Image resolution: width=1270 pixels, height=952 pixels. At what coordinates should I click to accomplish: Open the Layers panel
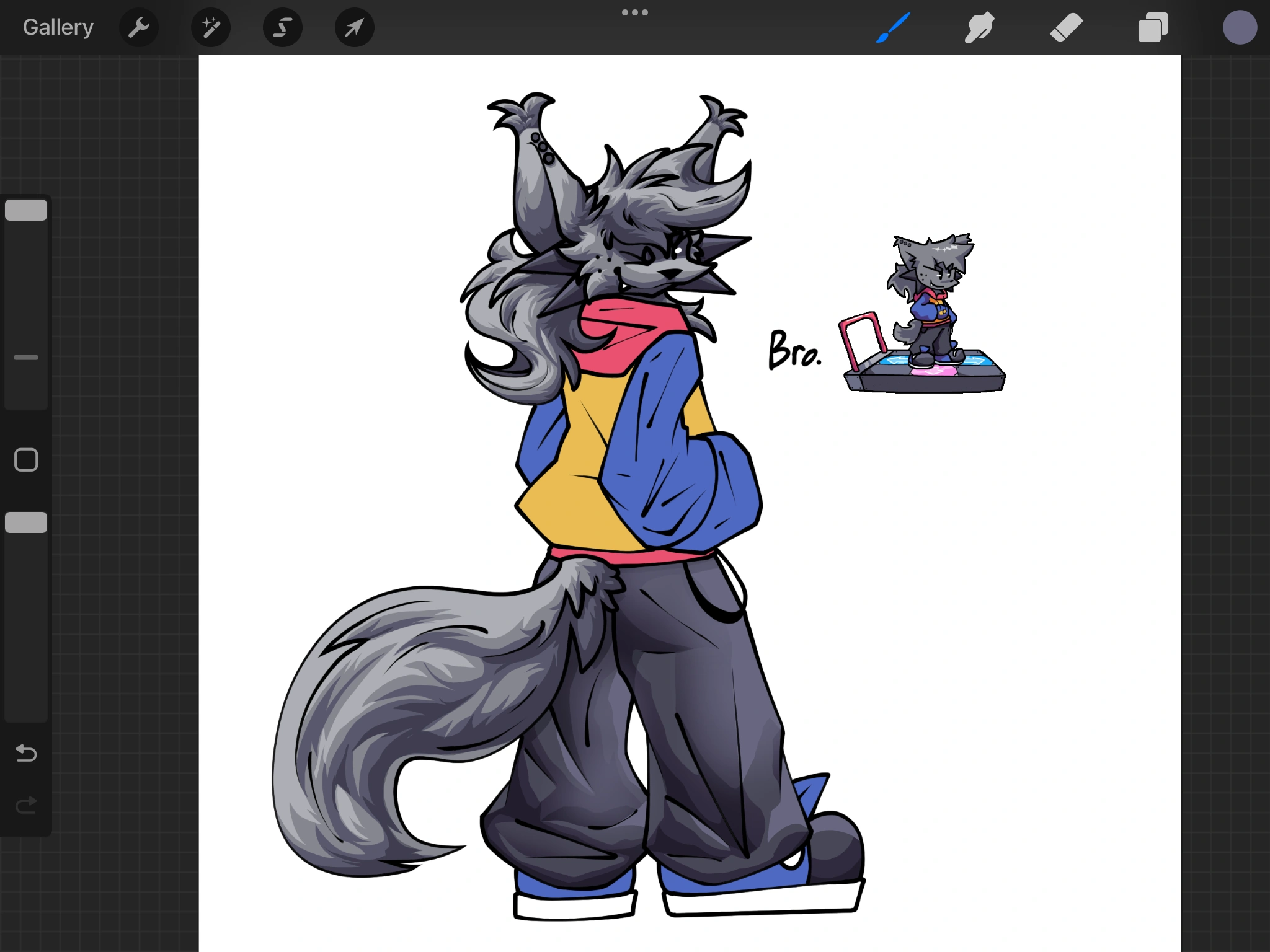1153,27
